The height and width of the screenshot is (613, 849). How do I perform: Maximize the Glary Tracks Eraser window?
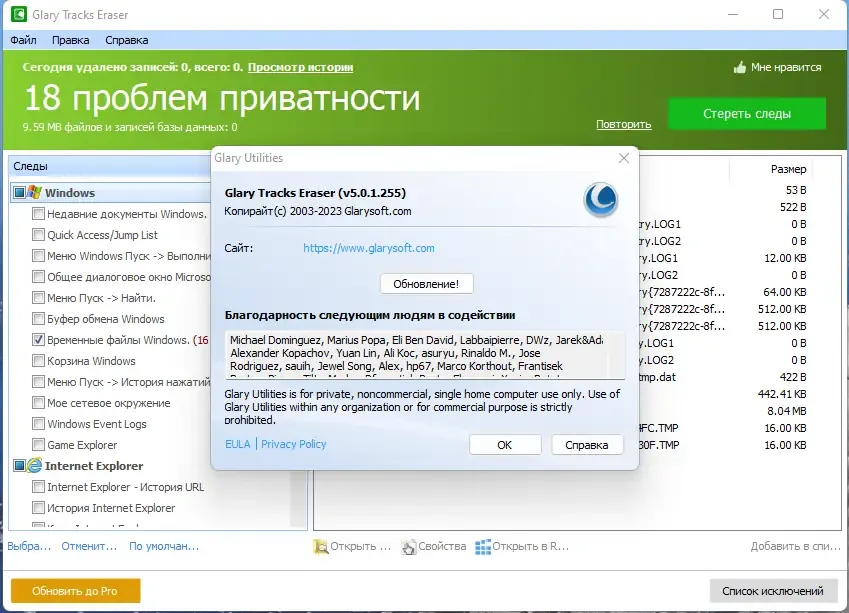[x=778, y=14]
